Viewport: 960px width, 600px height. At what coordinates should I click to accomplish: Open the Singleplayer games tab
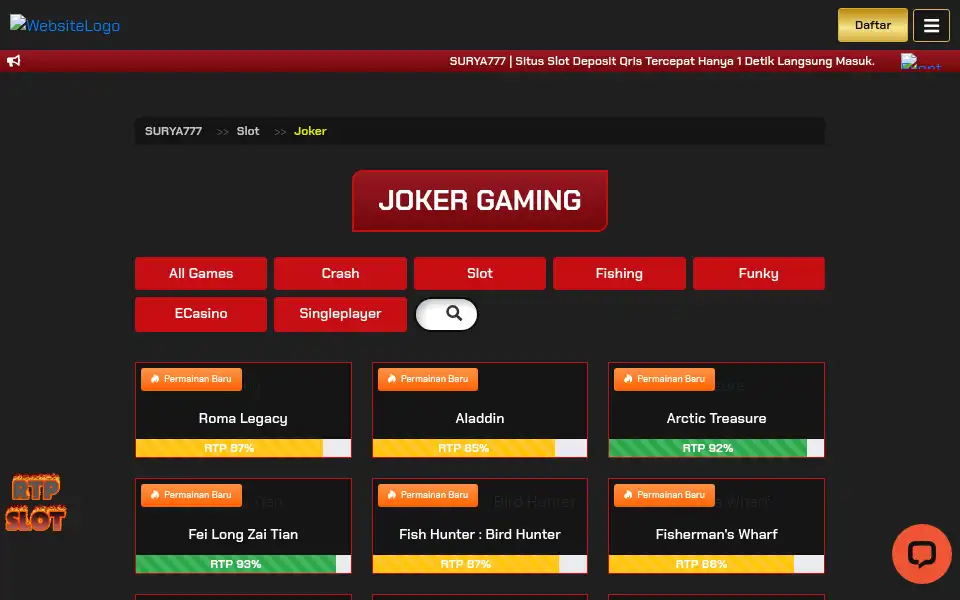[x=340, y=314]
